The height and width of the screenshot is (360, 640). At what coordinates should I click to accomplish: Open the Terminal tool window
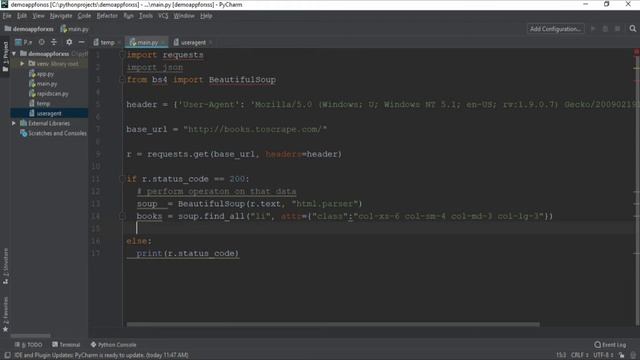coord(66,344)
